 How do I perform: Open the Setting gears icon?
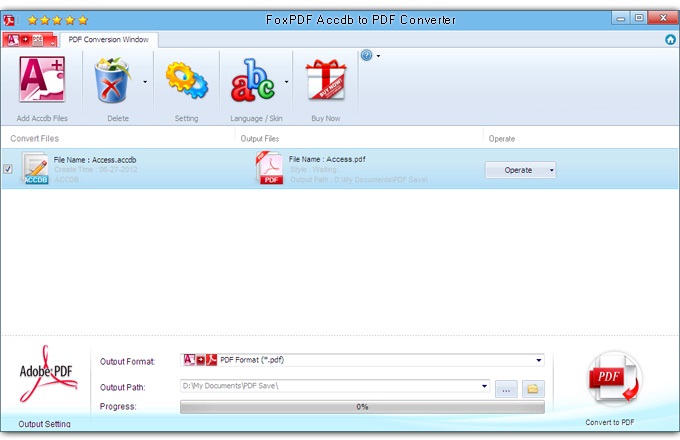pos(186,81)
